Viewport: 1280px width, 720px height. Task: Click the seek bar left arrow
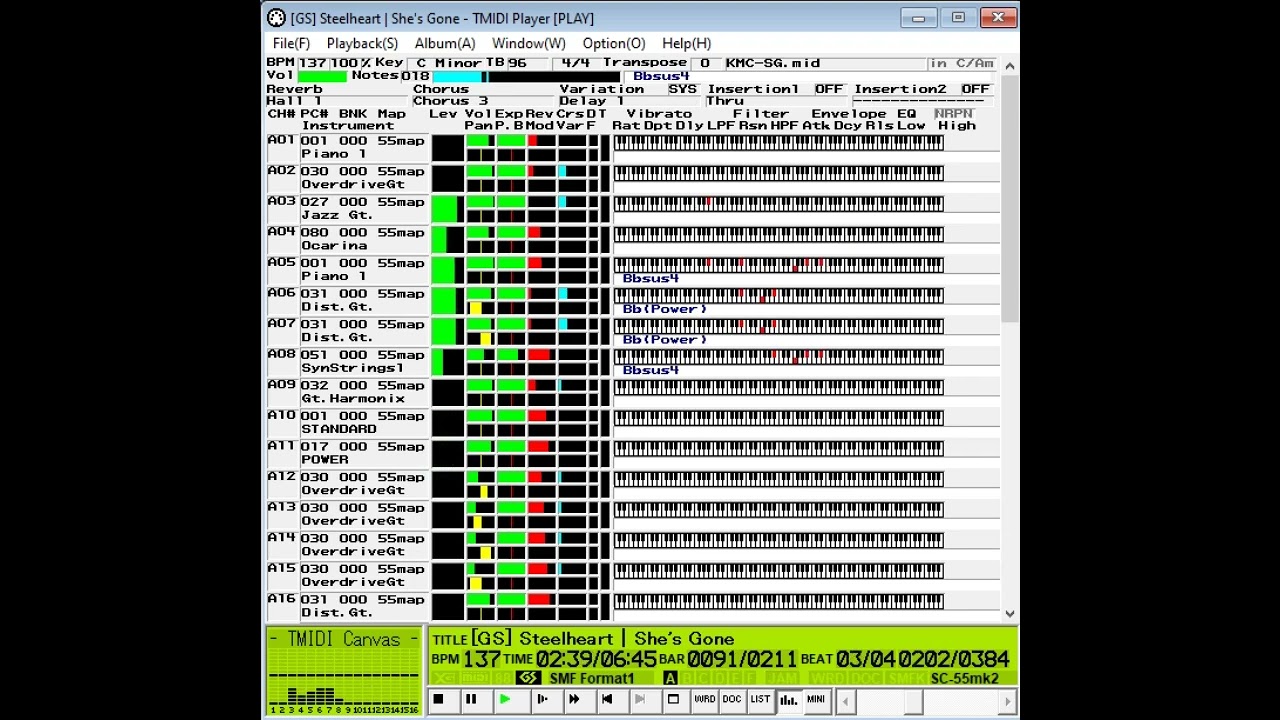tap(845, 702)
